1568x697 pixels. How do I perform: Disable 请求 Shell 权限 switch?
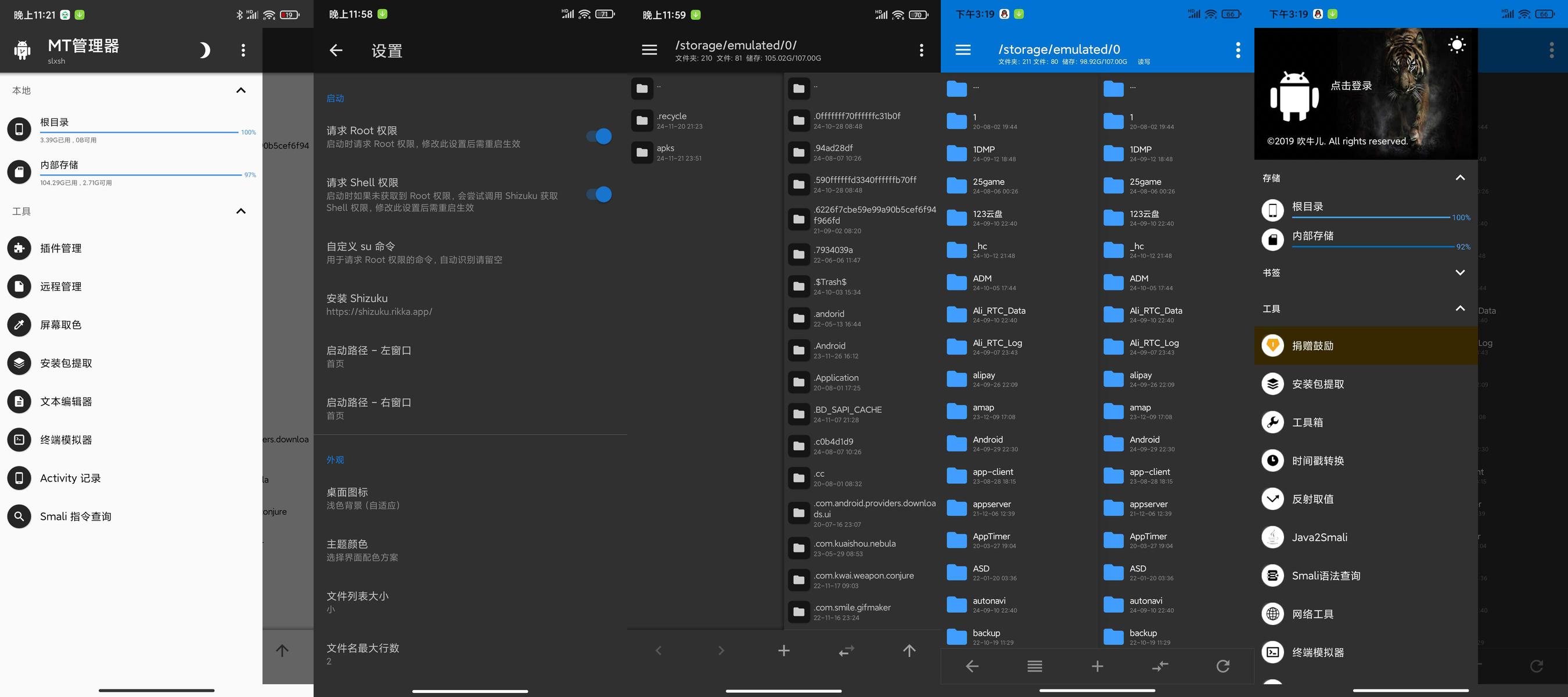tap(599, 194)
